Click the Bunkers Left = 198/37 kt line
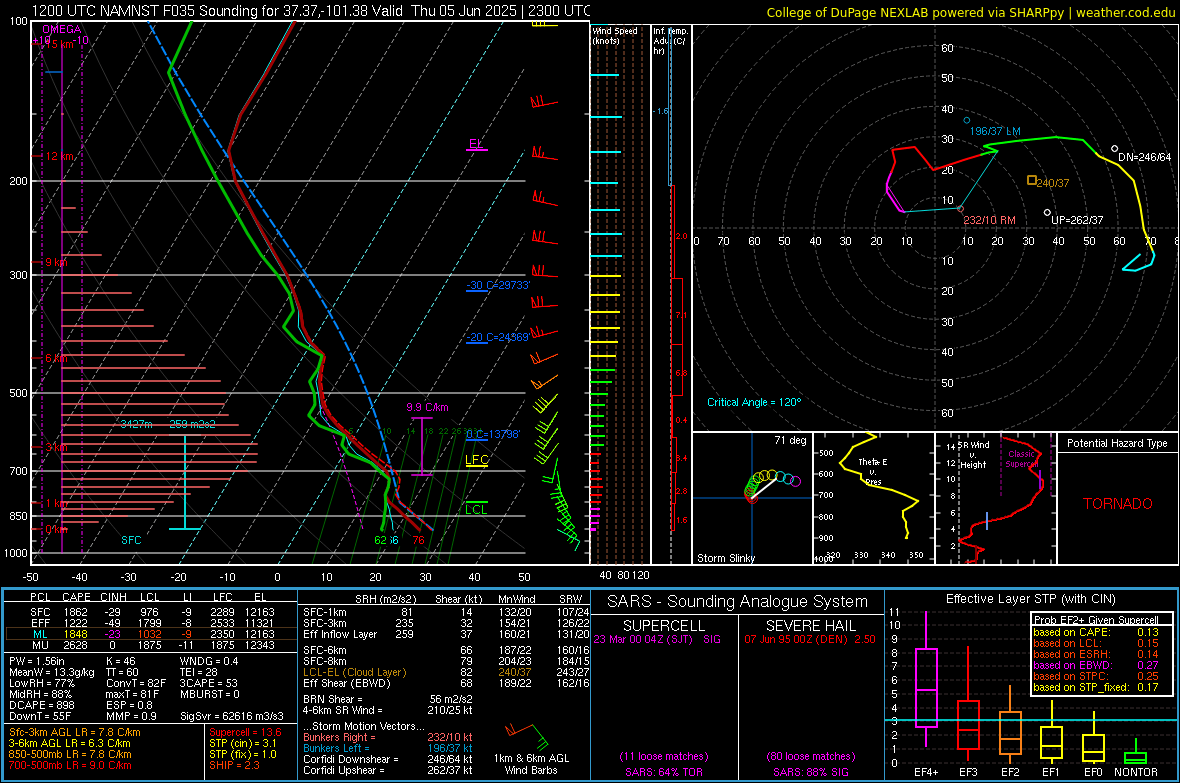1180x783 pixels. [x=388, y=748]
